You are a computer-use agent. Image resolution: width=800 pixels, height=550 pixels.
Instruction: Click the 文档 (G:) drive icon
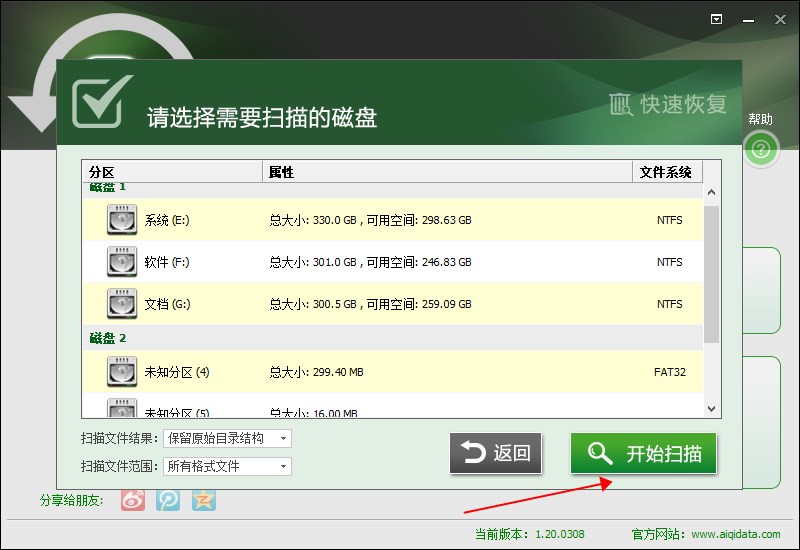122,304
